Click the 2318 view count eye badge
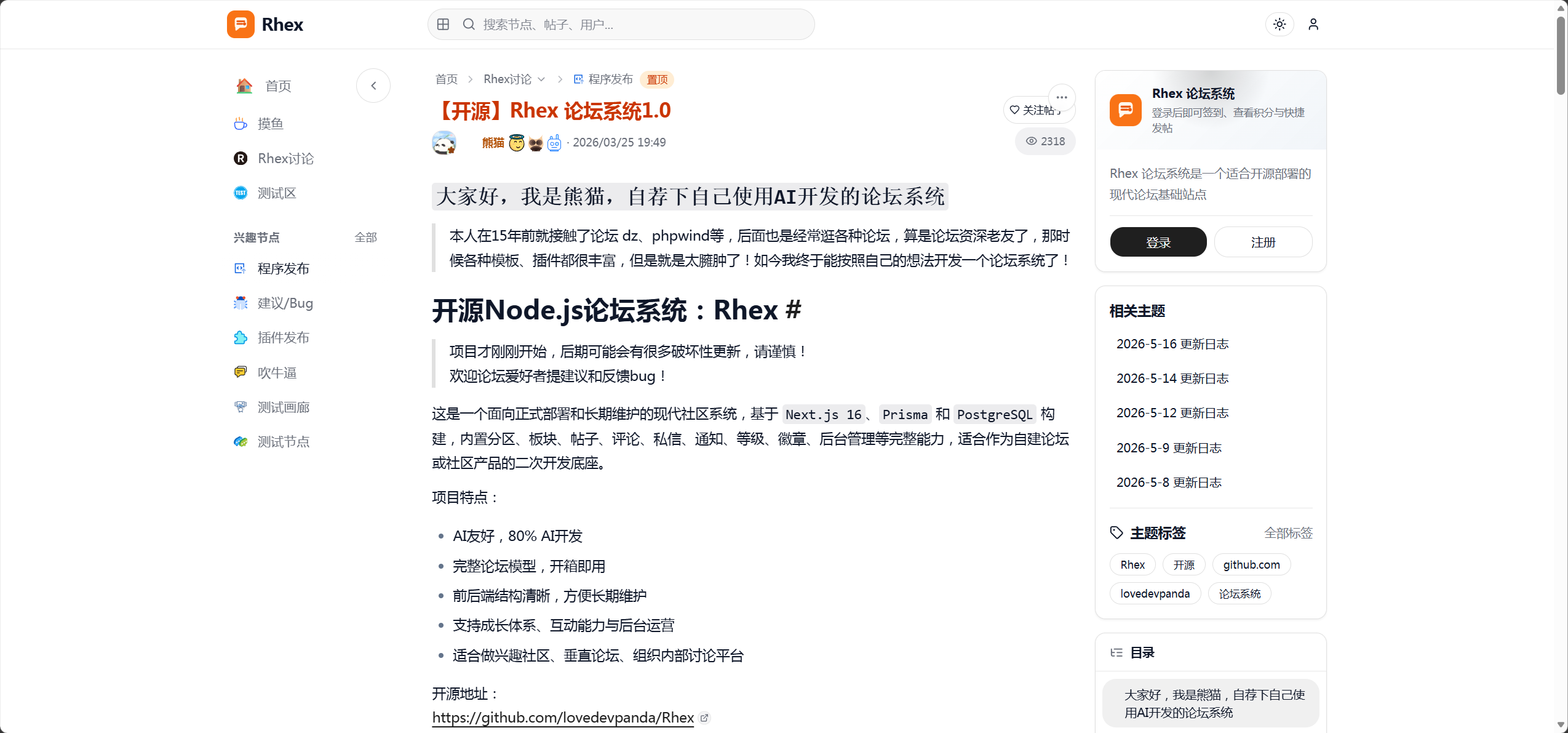This screenshot has height=733, width=1568. (x=1045, y=141)
